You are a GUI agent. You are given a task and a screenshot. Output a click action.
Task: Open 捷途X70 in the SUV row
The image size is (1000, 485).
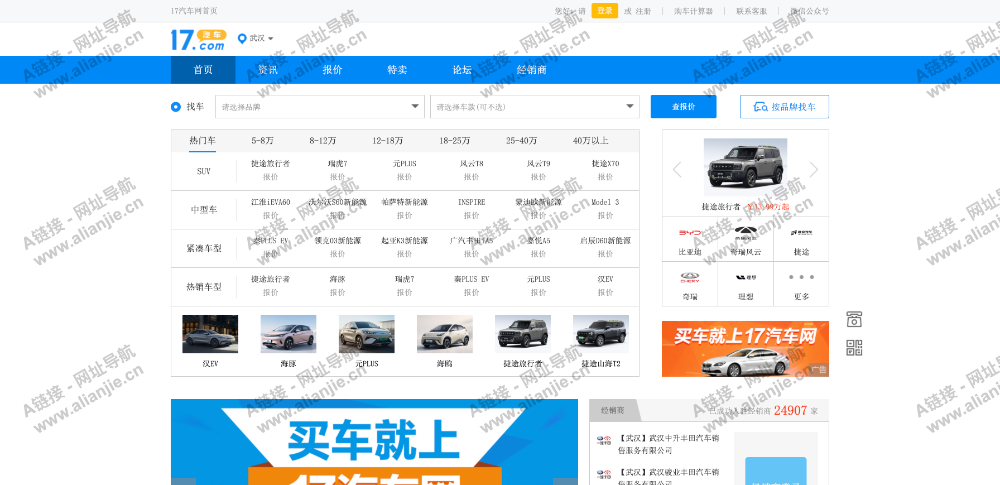click(605, 163)
